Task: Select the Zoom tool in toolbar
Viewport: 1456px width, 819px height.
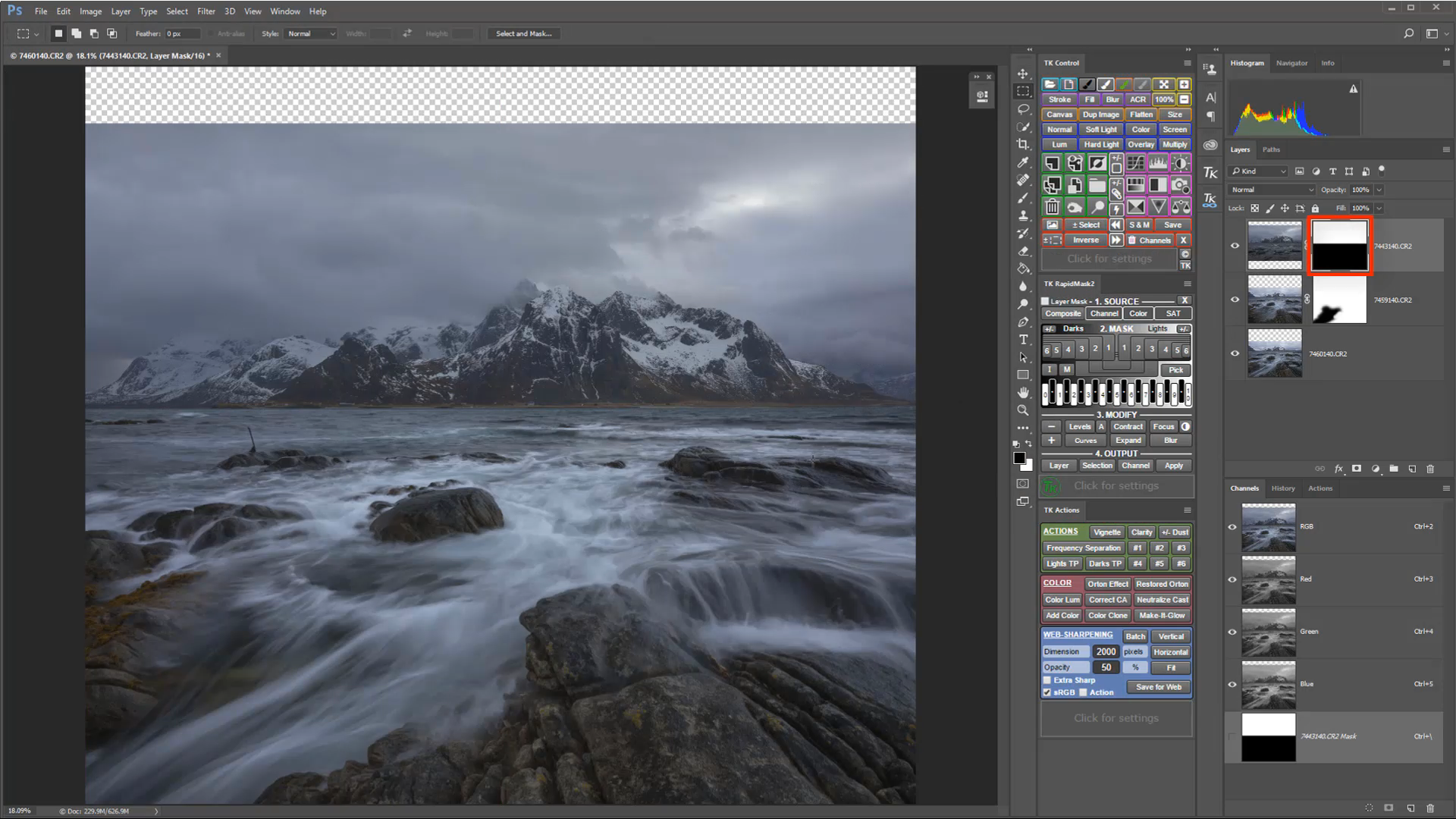Action: click(x=1023, y=410)
